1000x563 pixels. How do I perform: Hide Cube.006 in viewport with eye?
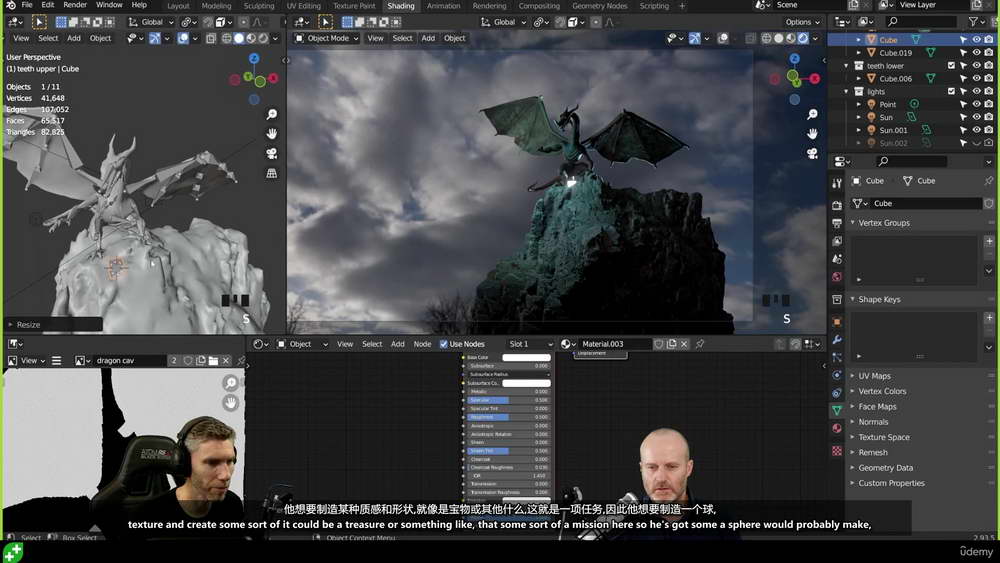pos(976,78)
